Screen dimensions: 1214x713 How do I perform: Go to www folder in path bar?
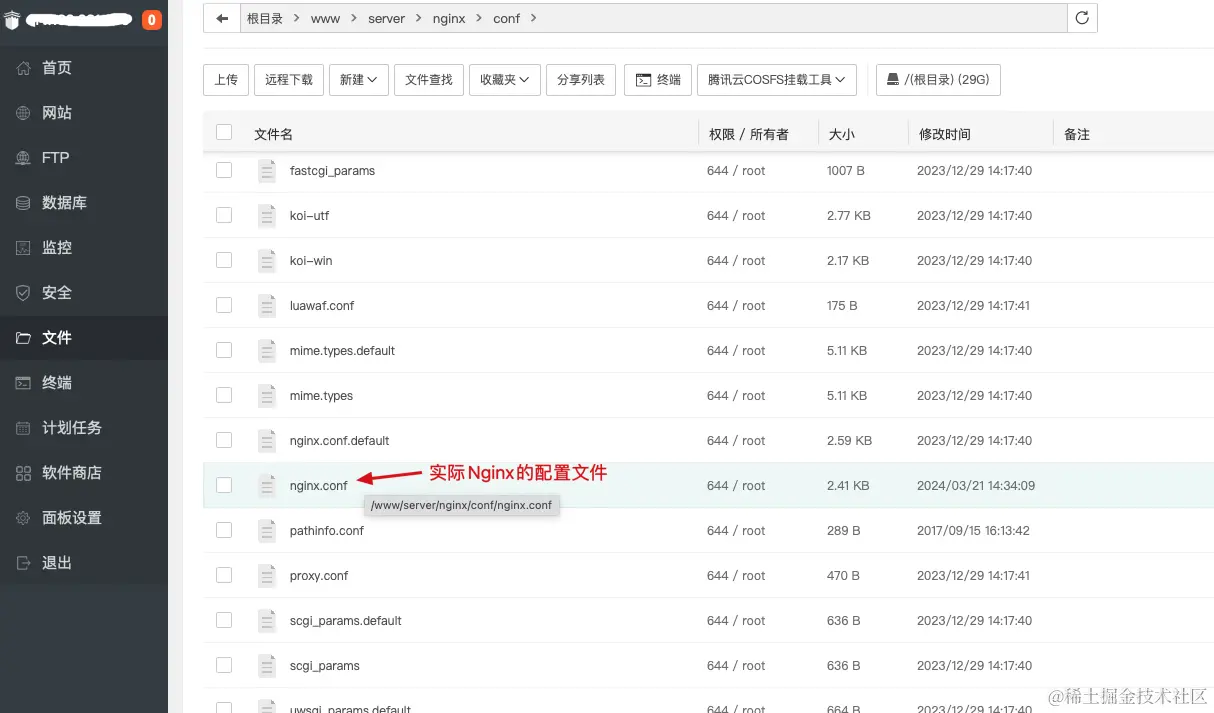click(325, 19)
